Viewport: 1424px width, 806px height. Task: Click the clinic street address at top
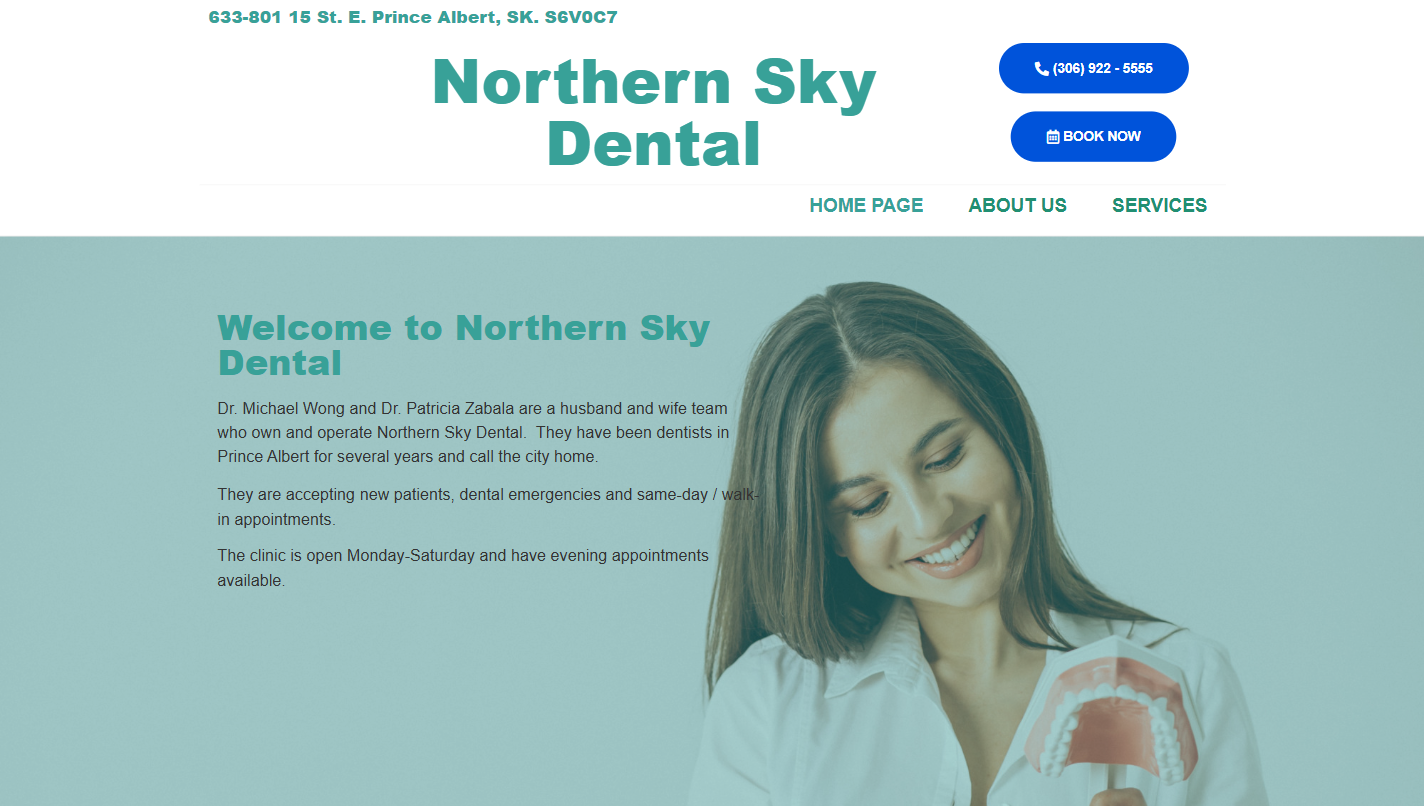(413, 17)
